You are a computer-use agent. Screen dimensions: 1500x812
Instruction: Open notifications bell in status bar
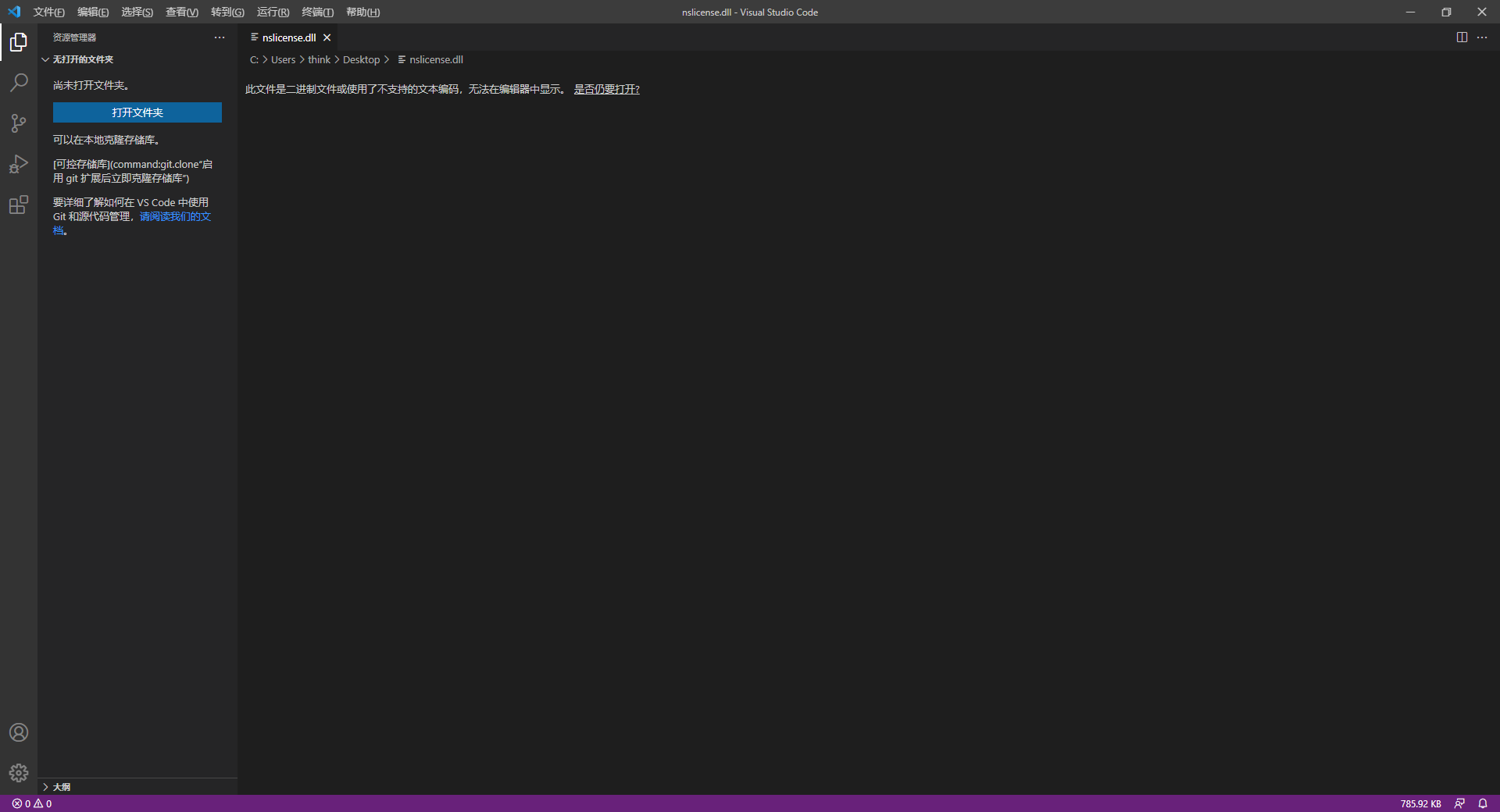click(x=1483, y=803)
